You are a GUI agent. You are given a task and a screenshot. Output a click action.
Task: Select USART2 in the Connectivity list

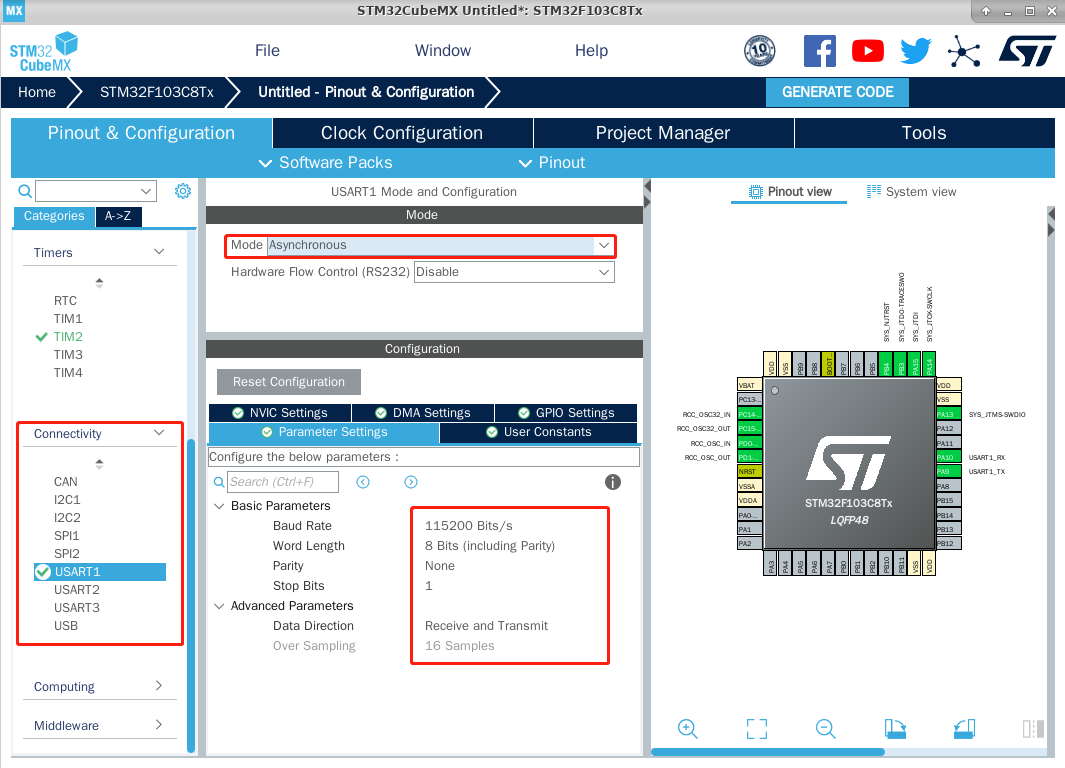click(x=77, y=590)
